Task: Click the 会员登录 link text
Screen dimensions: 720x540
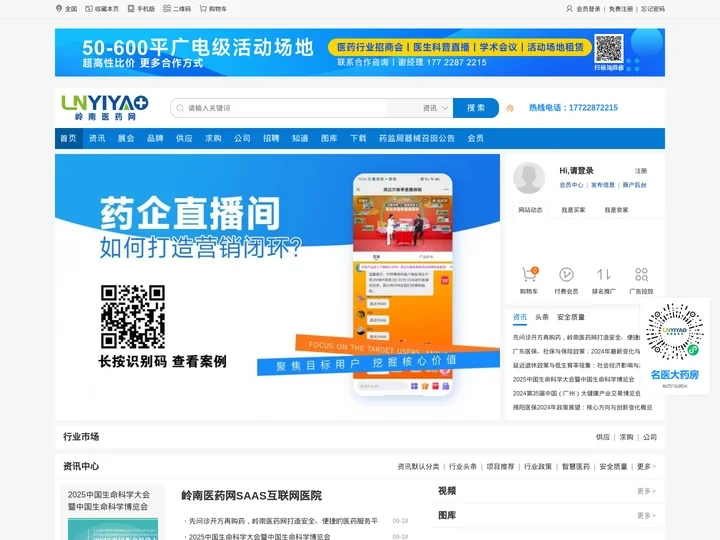Action: [x=588, y=9]
